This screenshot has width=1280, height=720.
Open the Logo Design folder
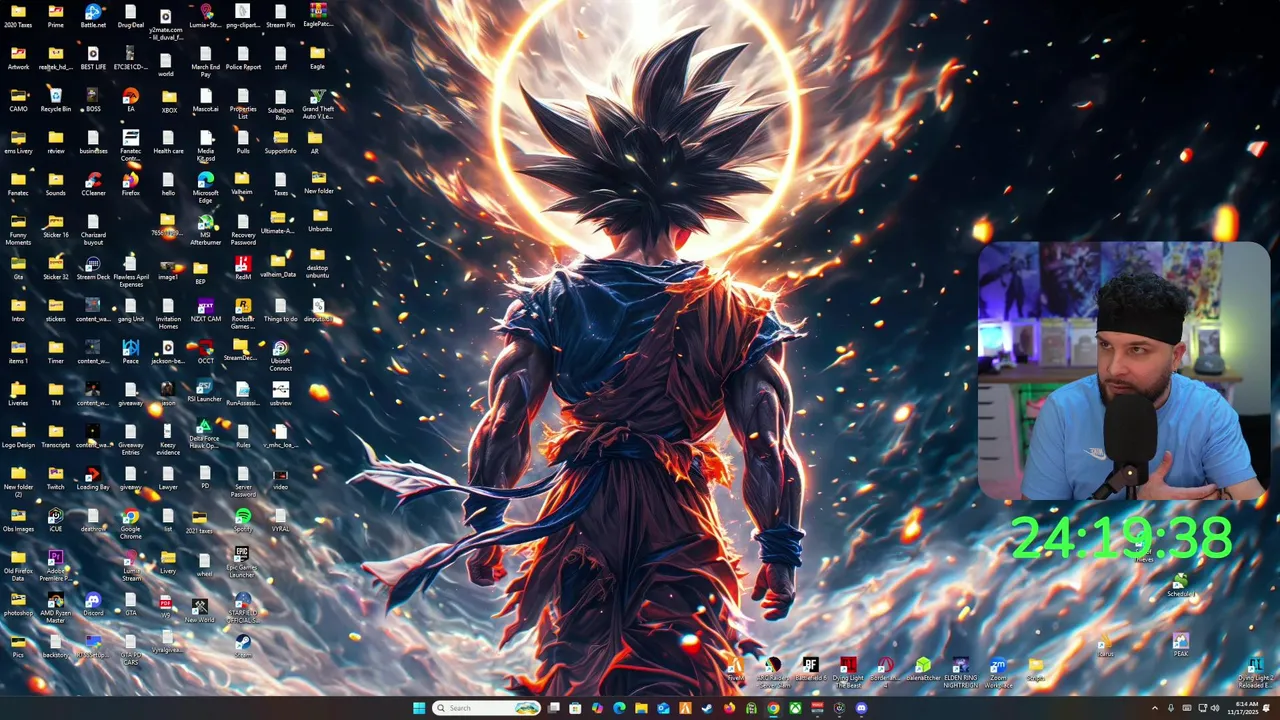[x=18, y=436]
